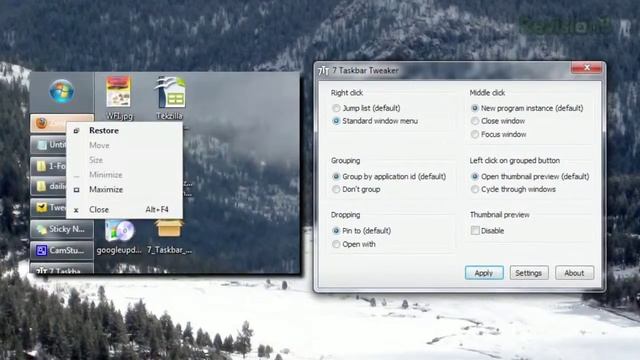Click the Apply button
The image size is (640, 360).
tap(484, 273)
